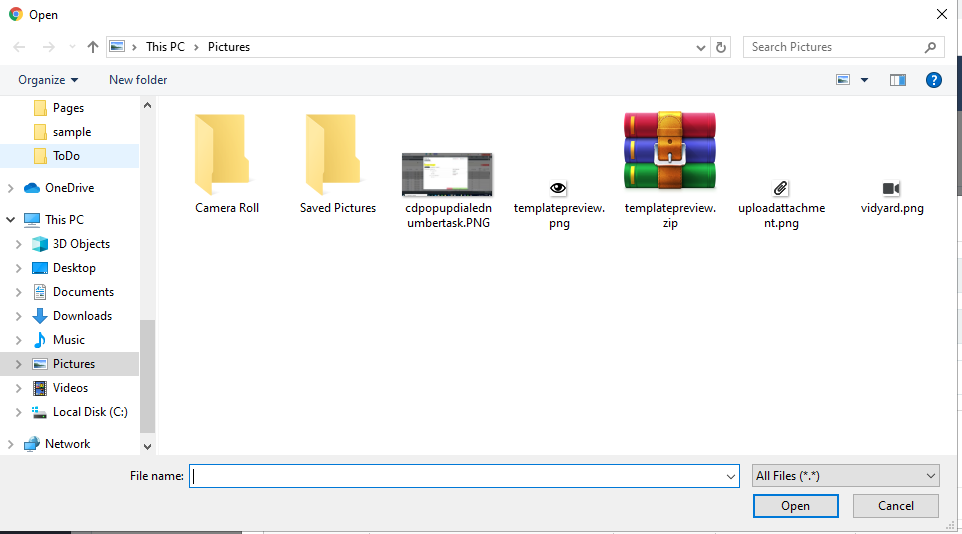Expand the OneDrive tree node

(10, 188)
